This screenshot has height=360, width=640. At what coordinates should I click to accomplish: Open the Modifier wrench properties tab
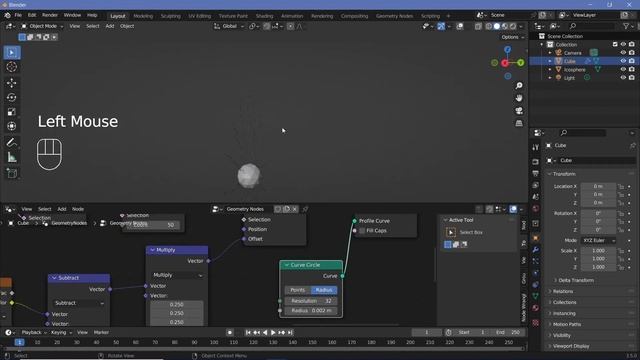(x=536, y=249)
